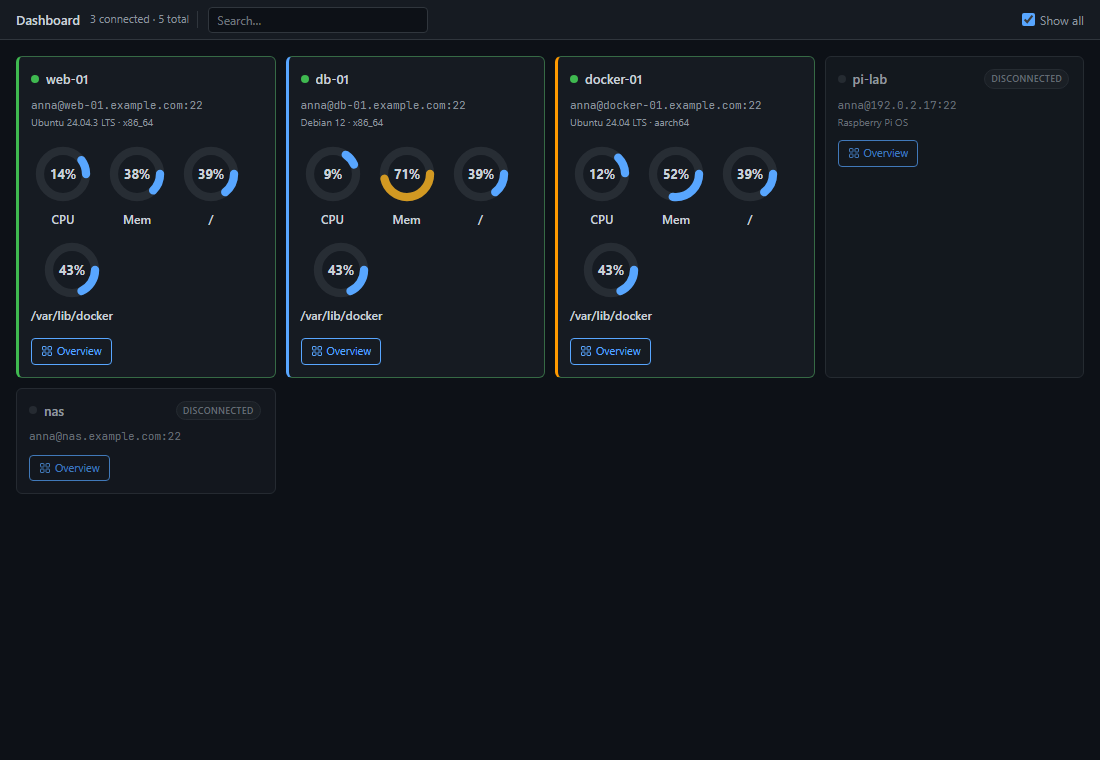Click db-01 green status dot

[x=304, y=79]
